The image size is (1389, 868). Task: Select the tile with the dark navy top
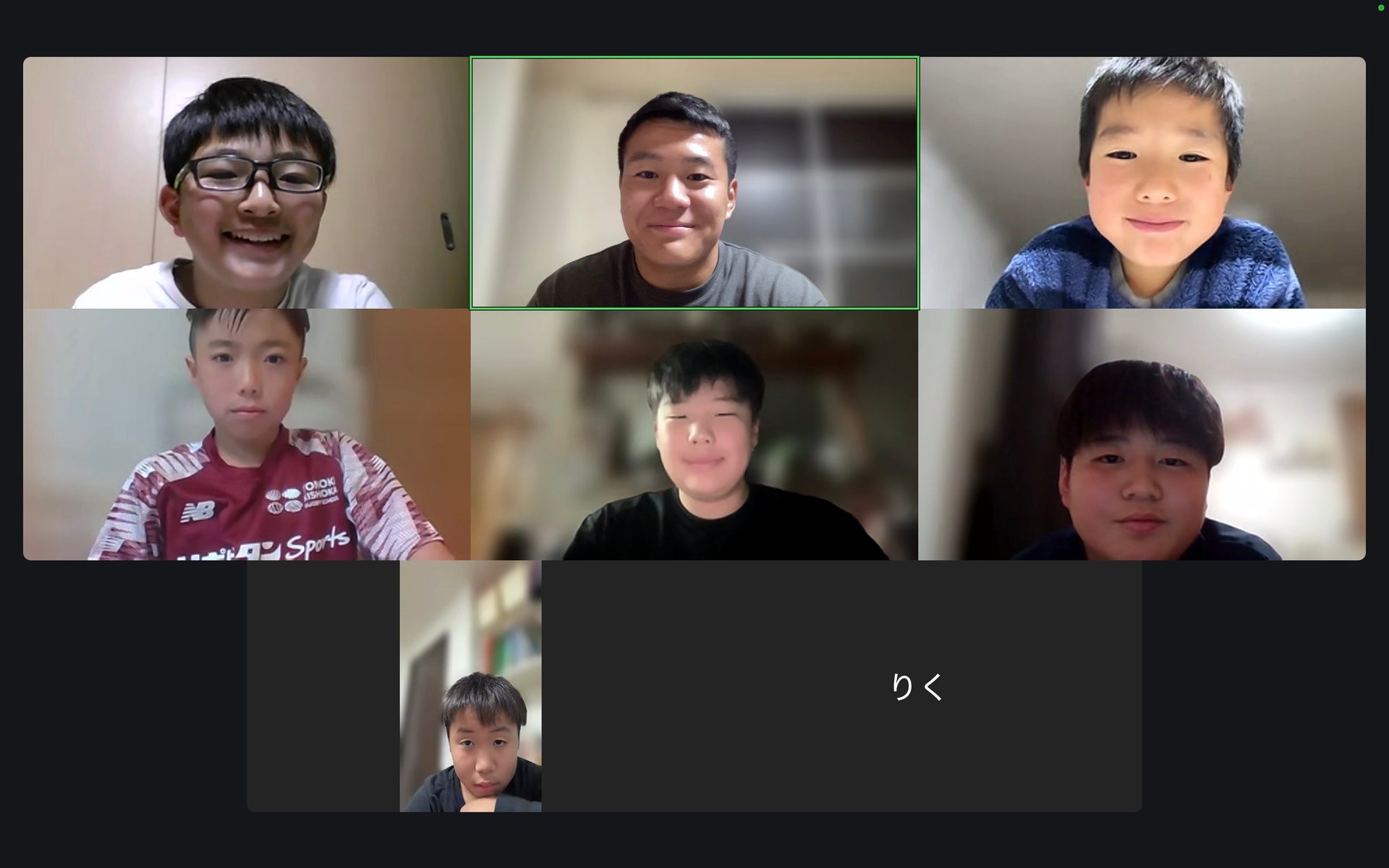(x=1142, y=435)
